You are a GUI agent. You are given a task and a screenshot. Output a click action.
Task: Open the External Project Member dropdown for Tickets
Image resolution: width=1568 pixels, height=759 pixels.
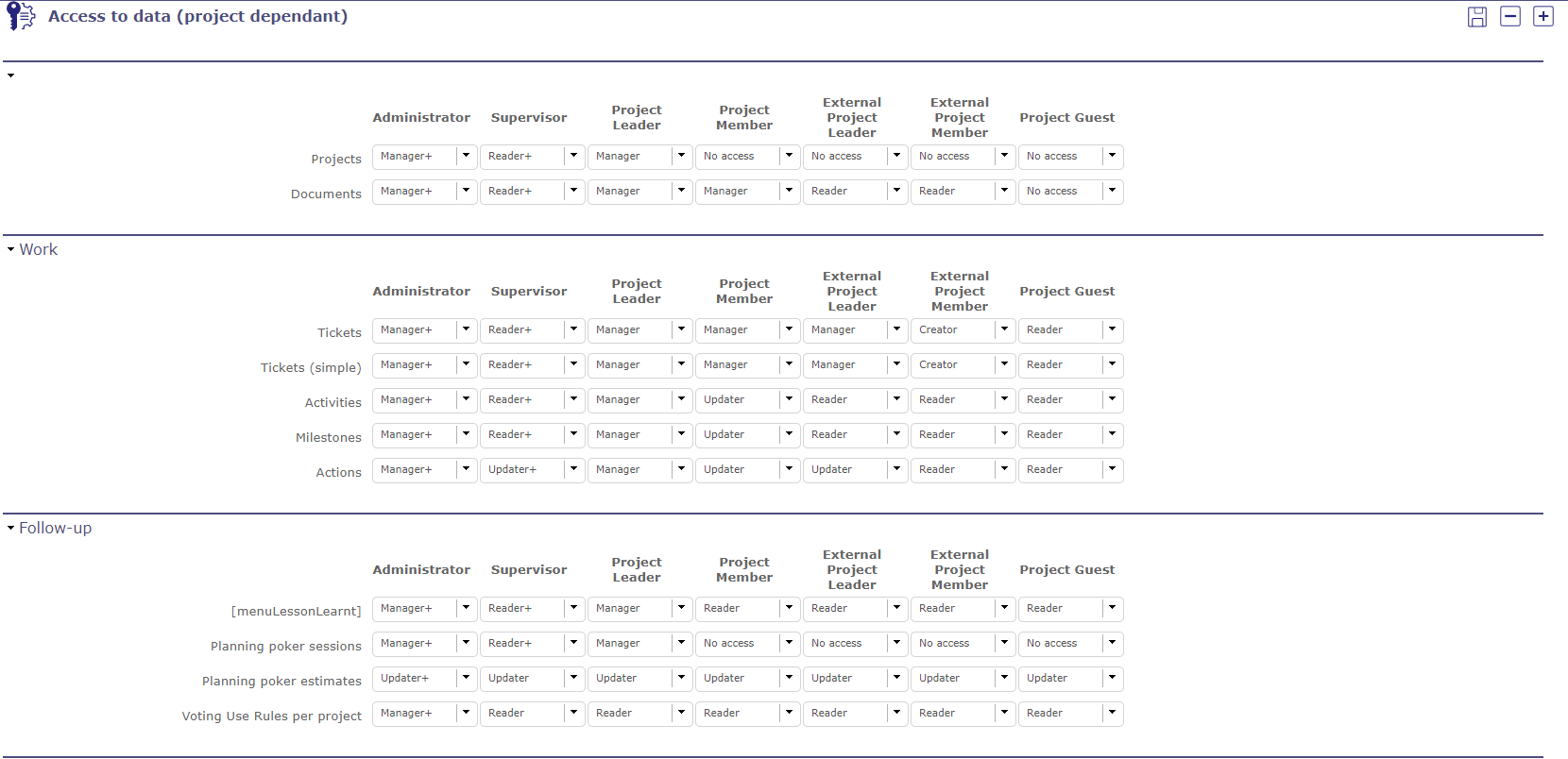click(1003, 330)
